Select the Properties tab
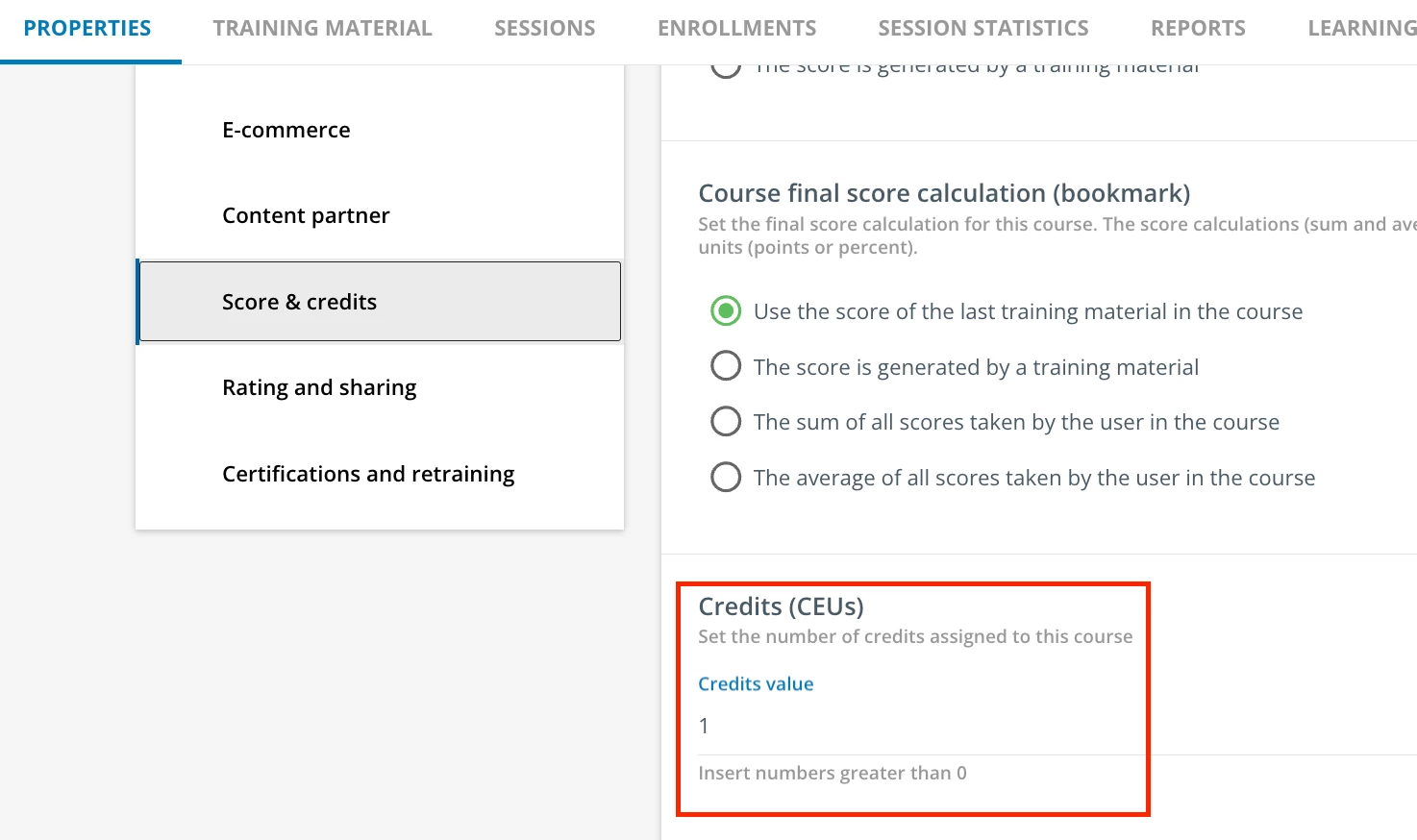 click(x=87, y=29)
